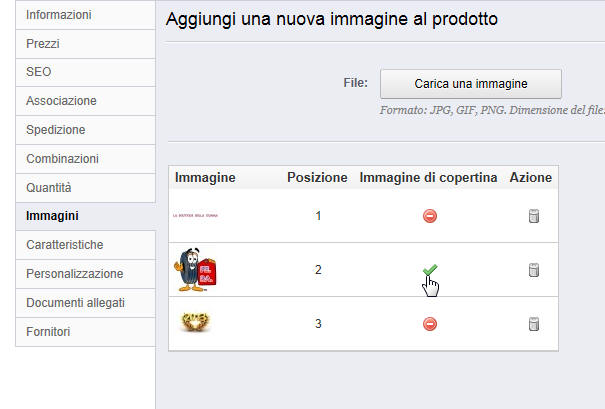The height and width of the screenshot is (409, 605).
Task: Delete the image in position 2
Action: 533,270
